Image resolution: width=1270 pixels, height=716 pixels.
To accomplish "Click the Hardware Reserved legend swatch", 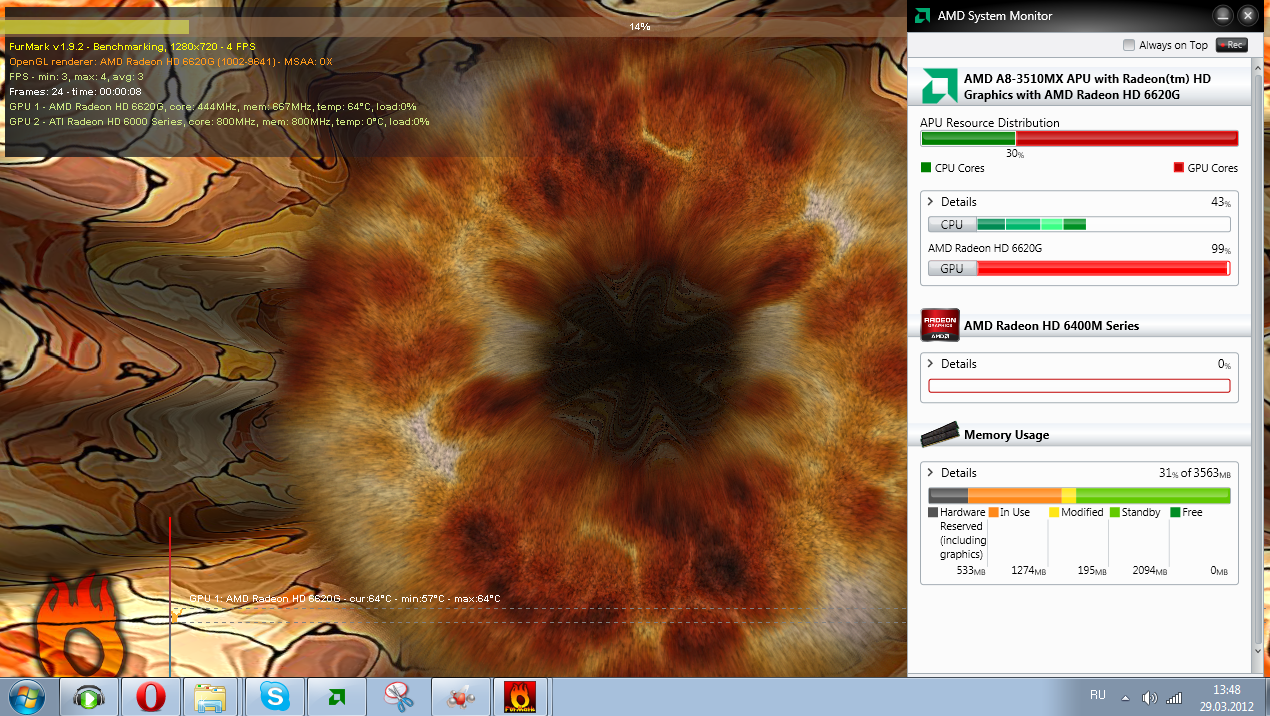I will (933, 512).
